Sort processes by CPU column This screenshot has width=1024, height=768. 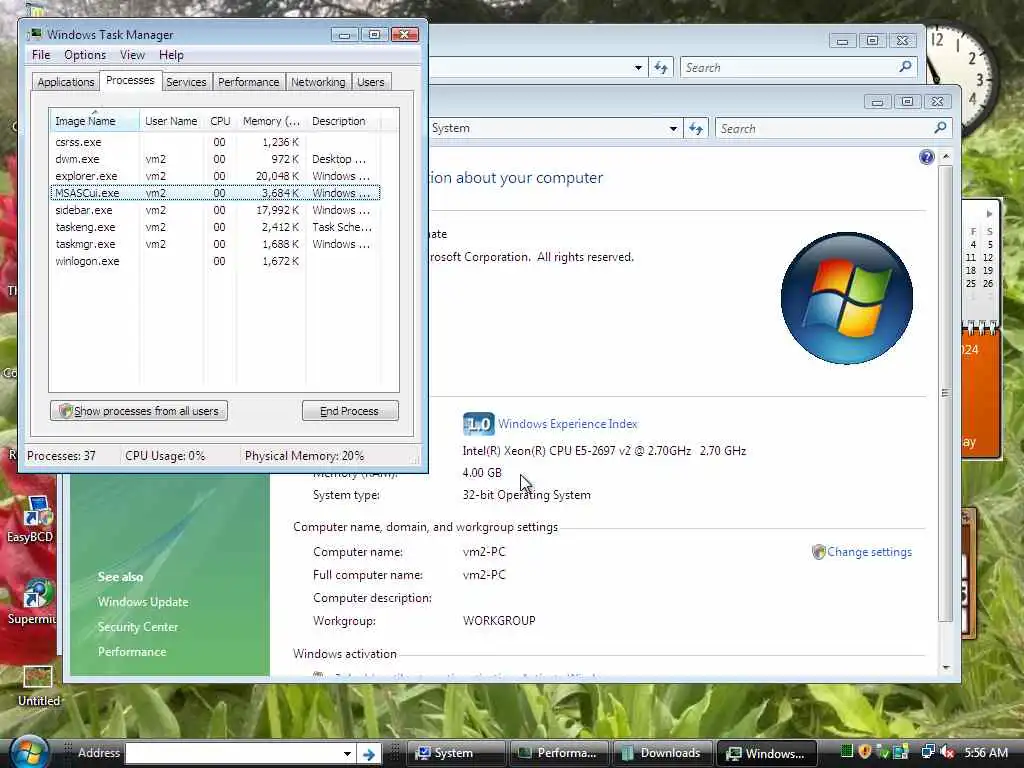click(x=220, y=121)
